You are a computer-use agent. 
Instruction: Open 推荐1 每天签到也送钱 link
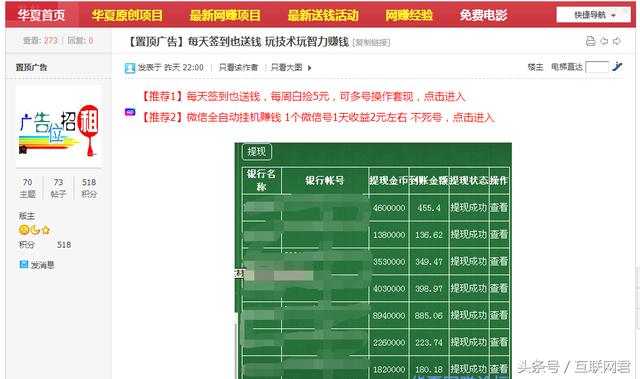(303, 97)
